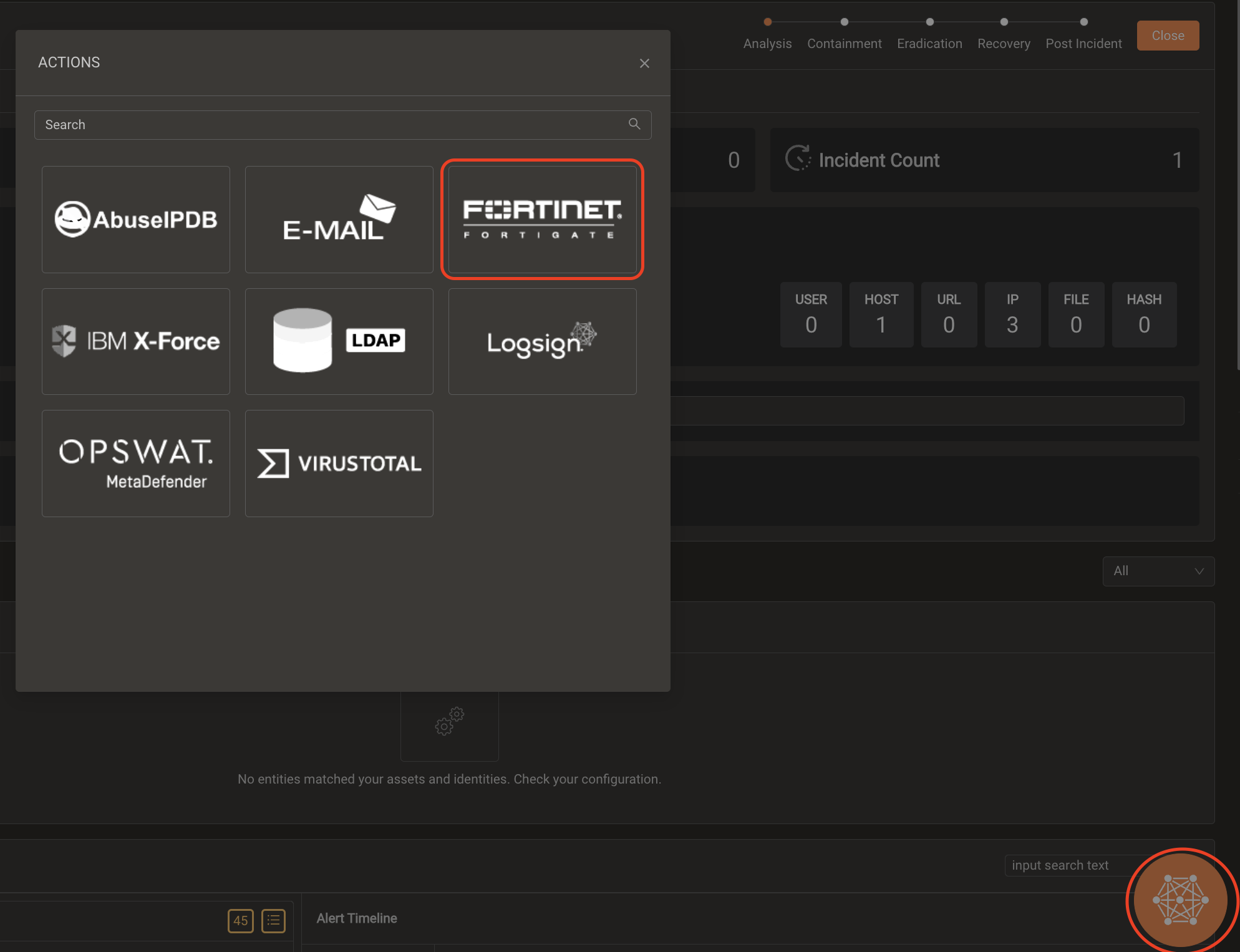Click the orange Close incident button
The image size is (1240, 952).
[x=1168, y=36]
